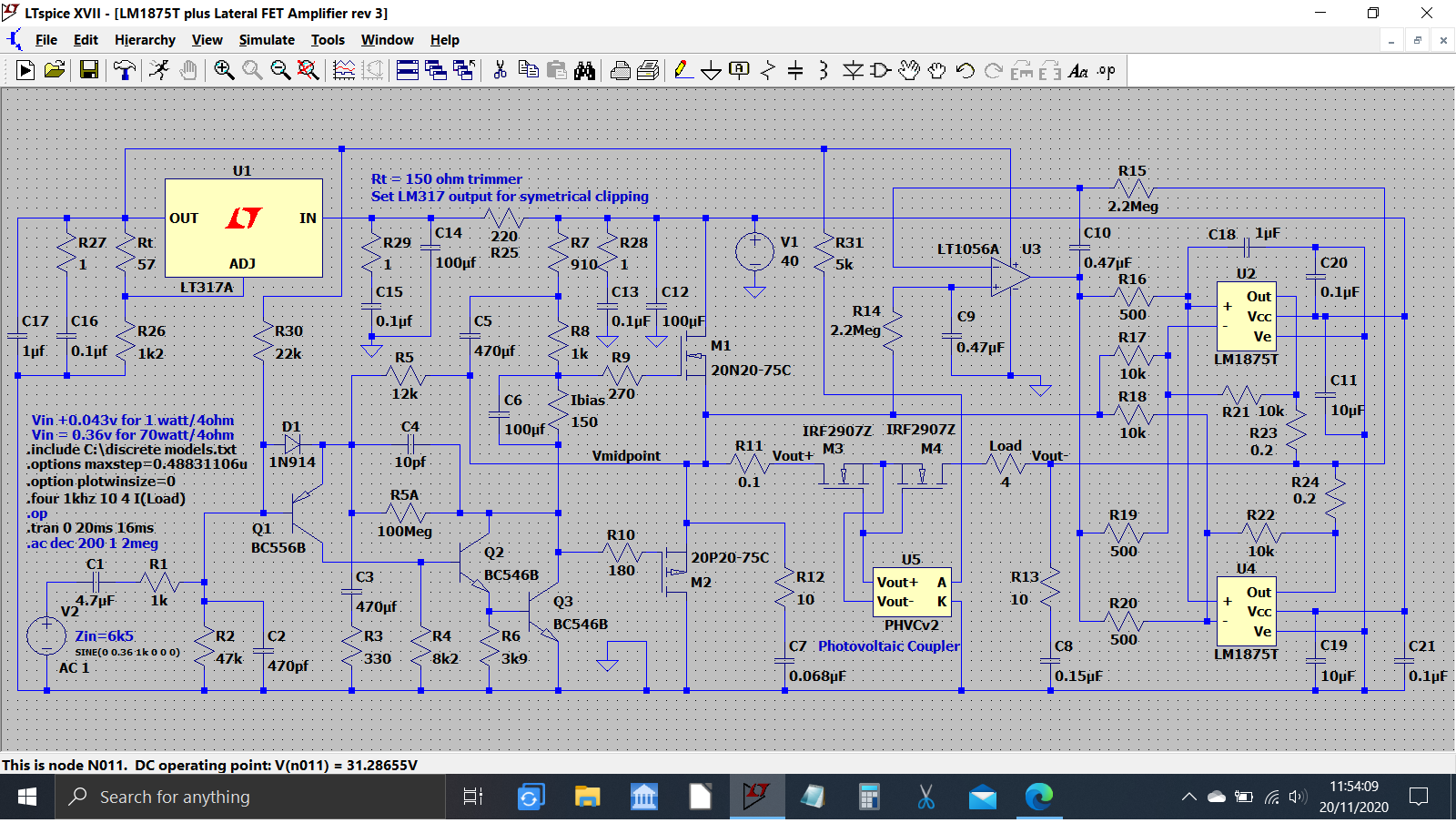
Task: Click the 'Rt = 150 ohm trimmer' note
Action: [447, 179]
